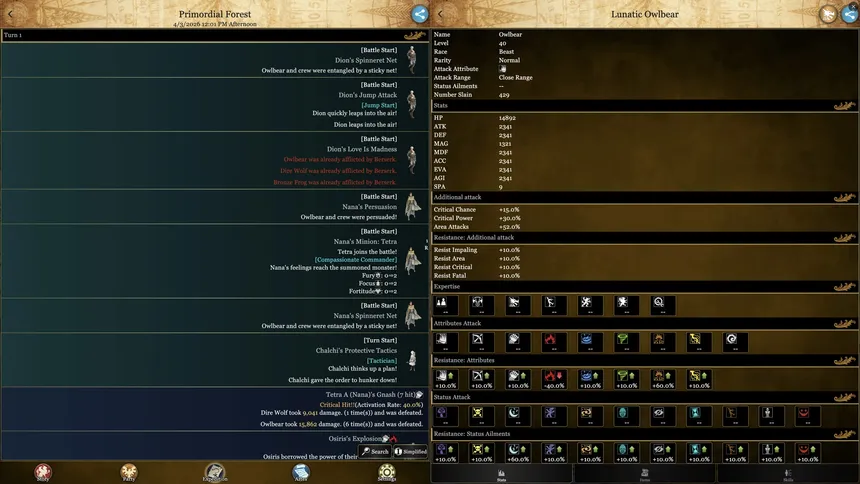Open the Compassionate Commander skill link
The image size is (860, 484).
coord(355,260)
